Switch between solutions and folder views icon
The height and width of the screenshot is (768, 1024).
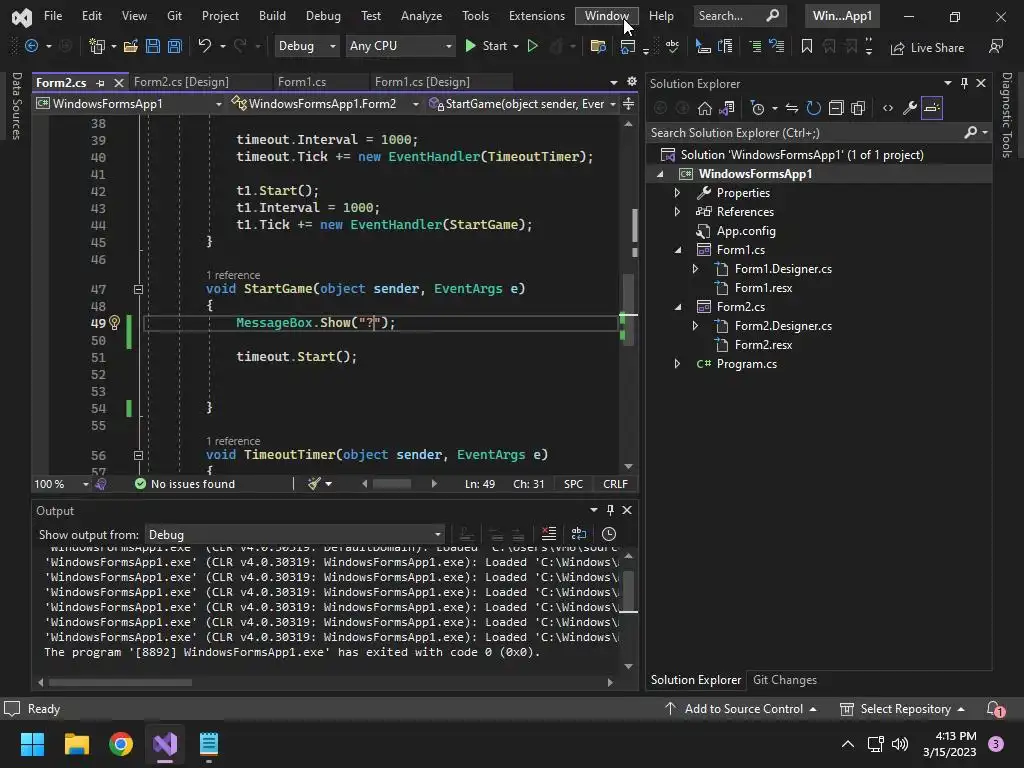click(x=727, y=108)
